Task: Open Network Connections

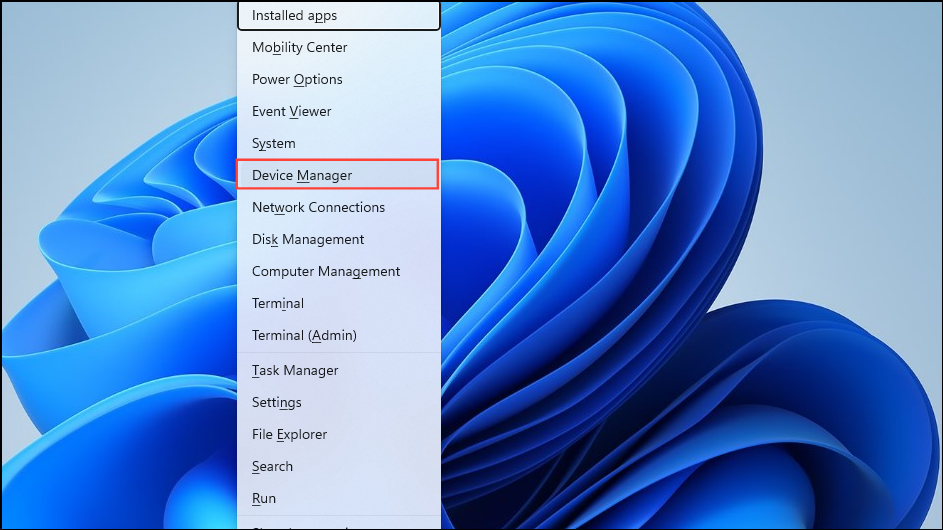Action: click(x=339, y=208)
